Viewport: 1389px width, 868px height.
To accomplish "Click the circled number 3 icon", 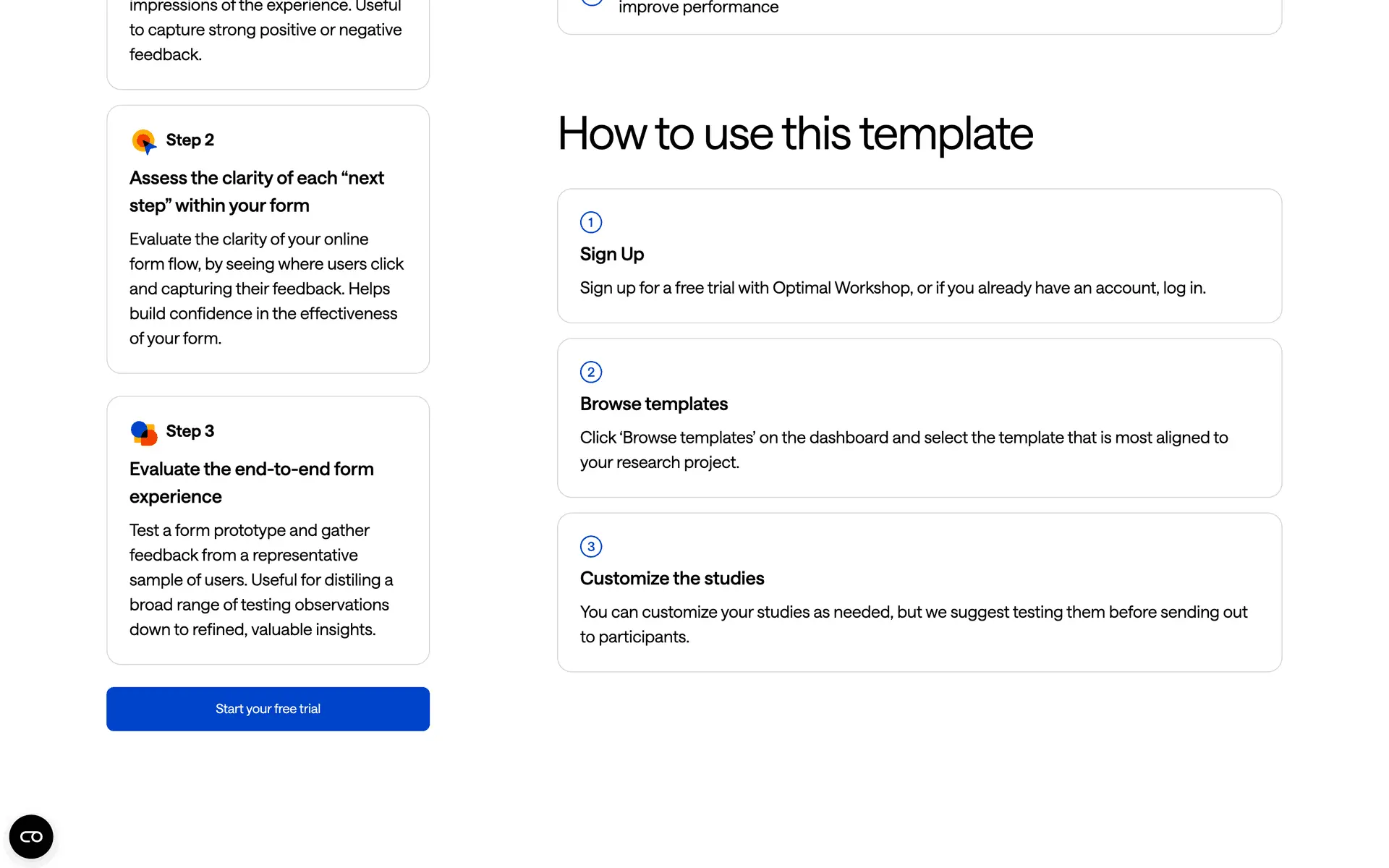I will pos(591,546).
